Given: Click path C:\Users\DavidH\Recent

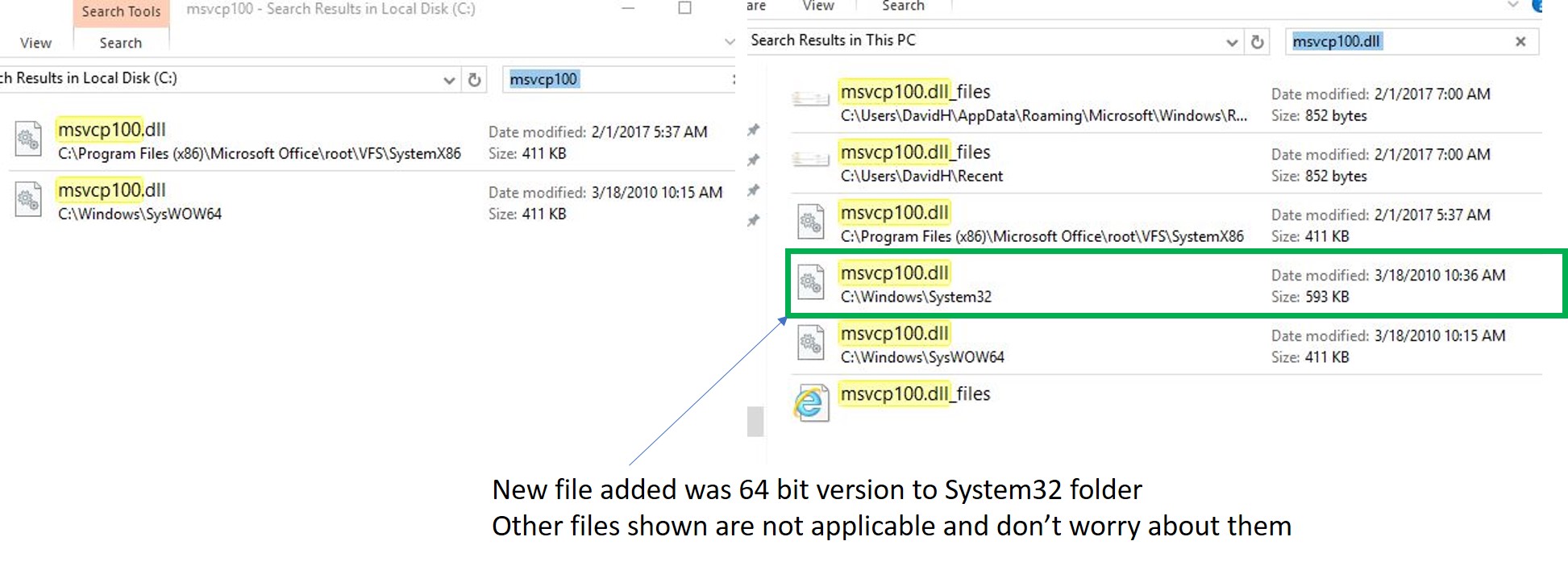Looking at the screenshot, I should [921, 177].
